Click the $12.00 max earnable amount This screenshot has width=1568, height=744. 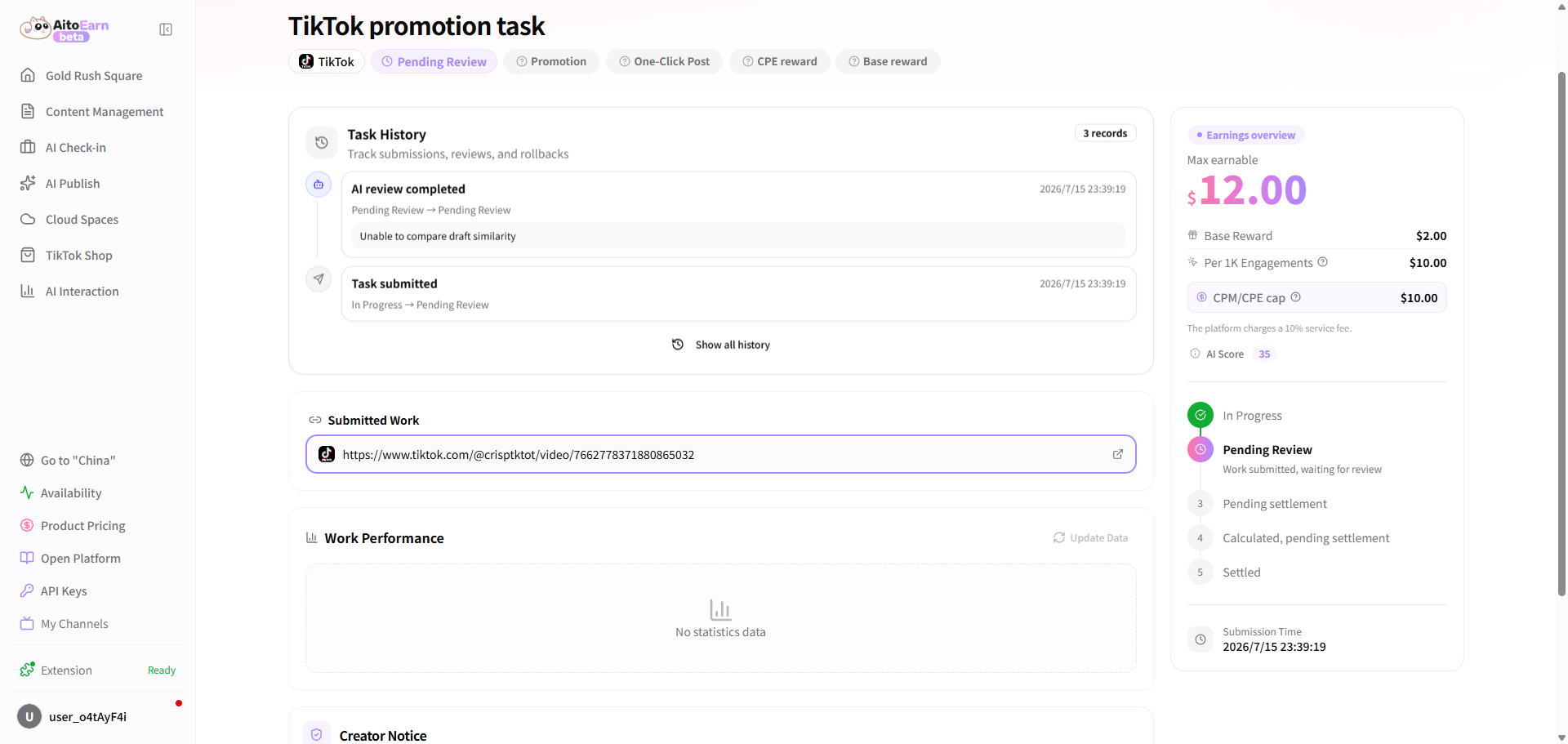click(1247, 190)
